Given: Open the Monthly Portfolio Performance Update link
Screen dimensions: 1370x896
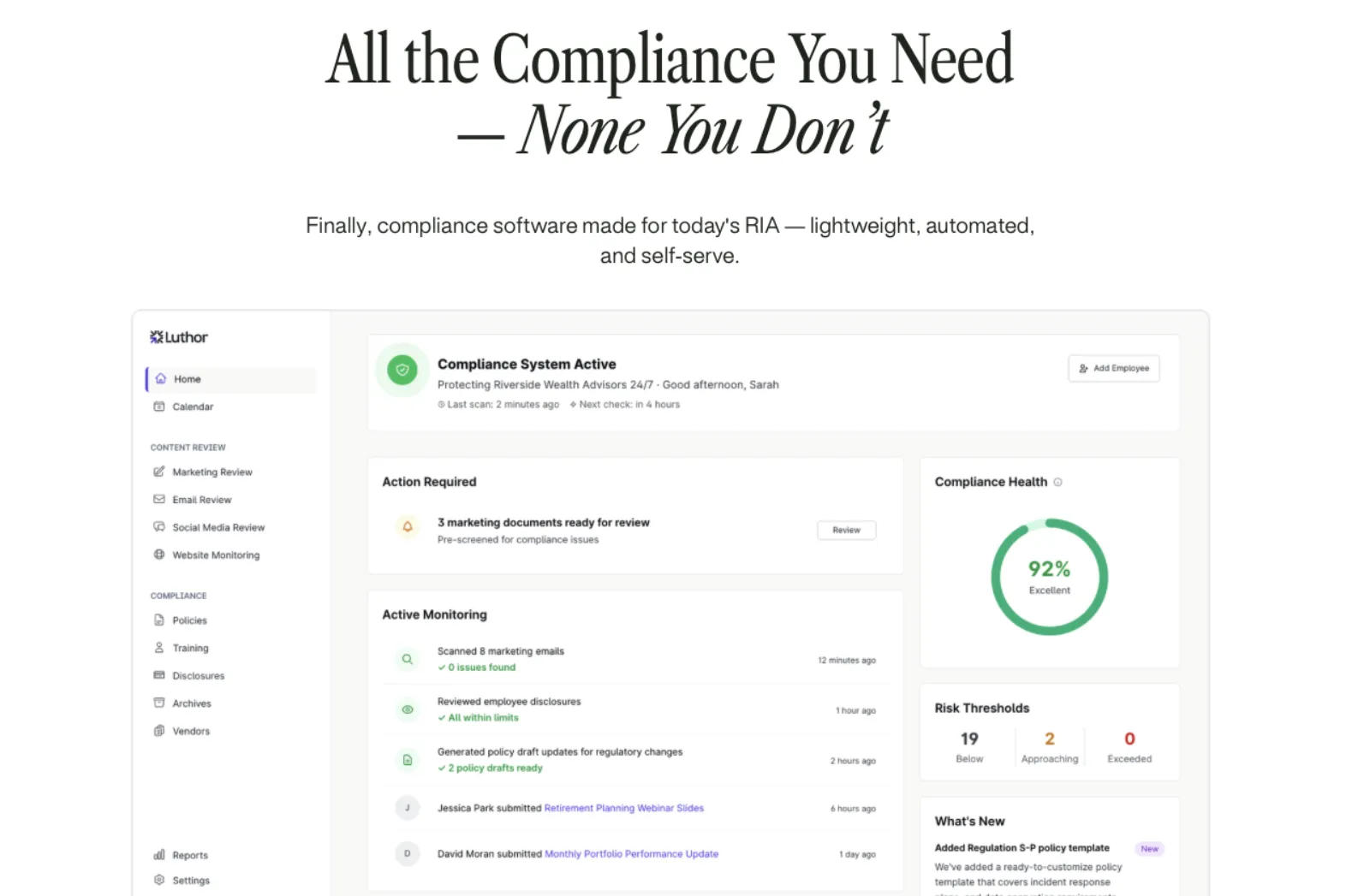Looking at the screenshot, I should pos(631,853).
